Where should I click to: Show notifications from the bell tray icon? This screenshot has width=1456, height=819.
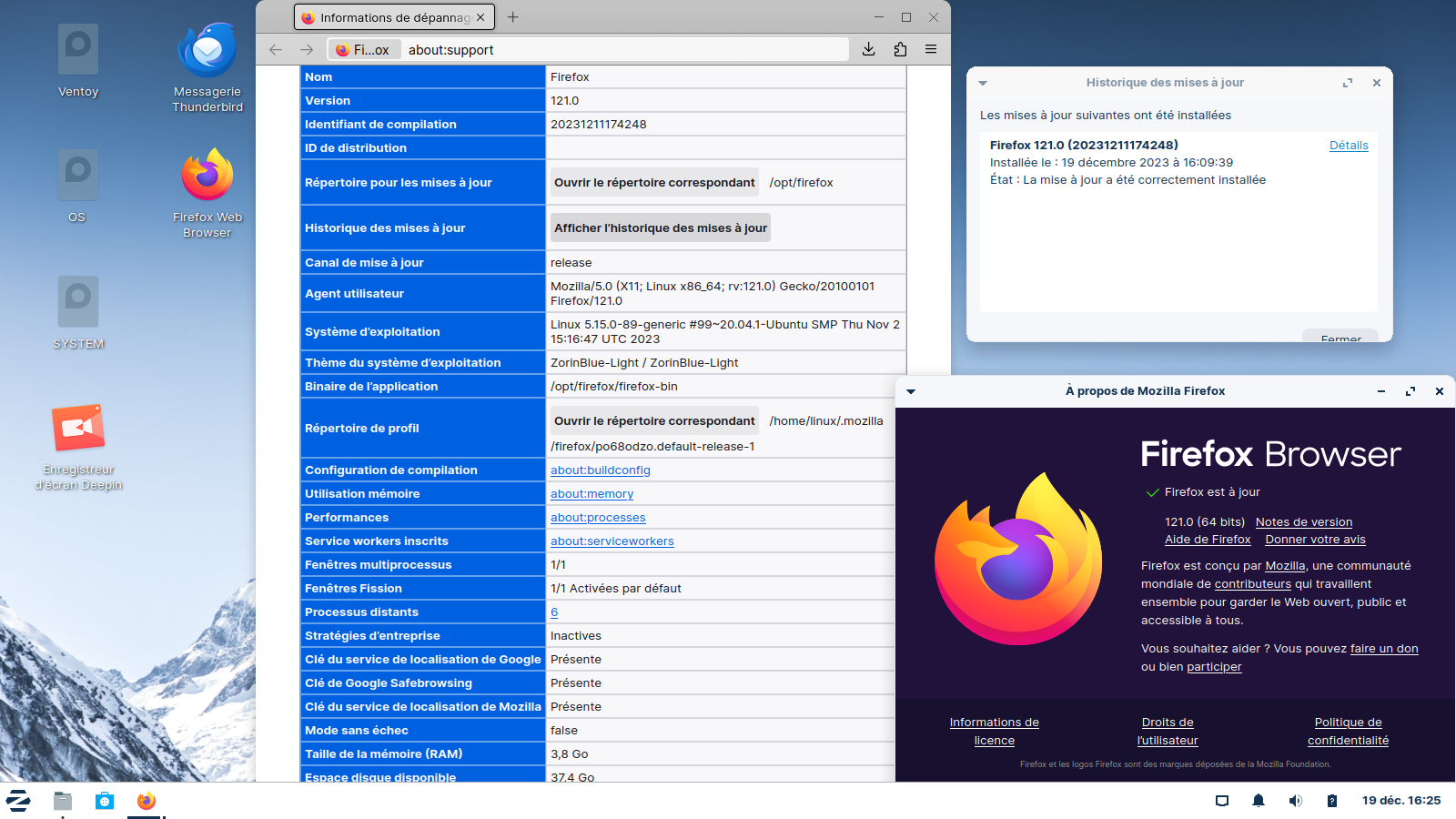pyautogui.click(x=1259, y=801)
